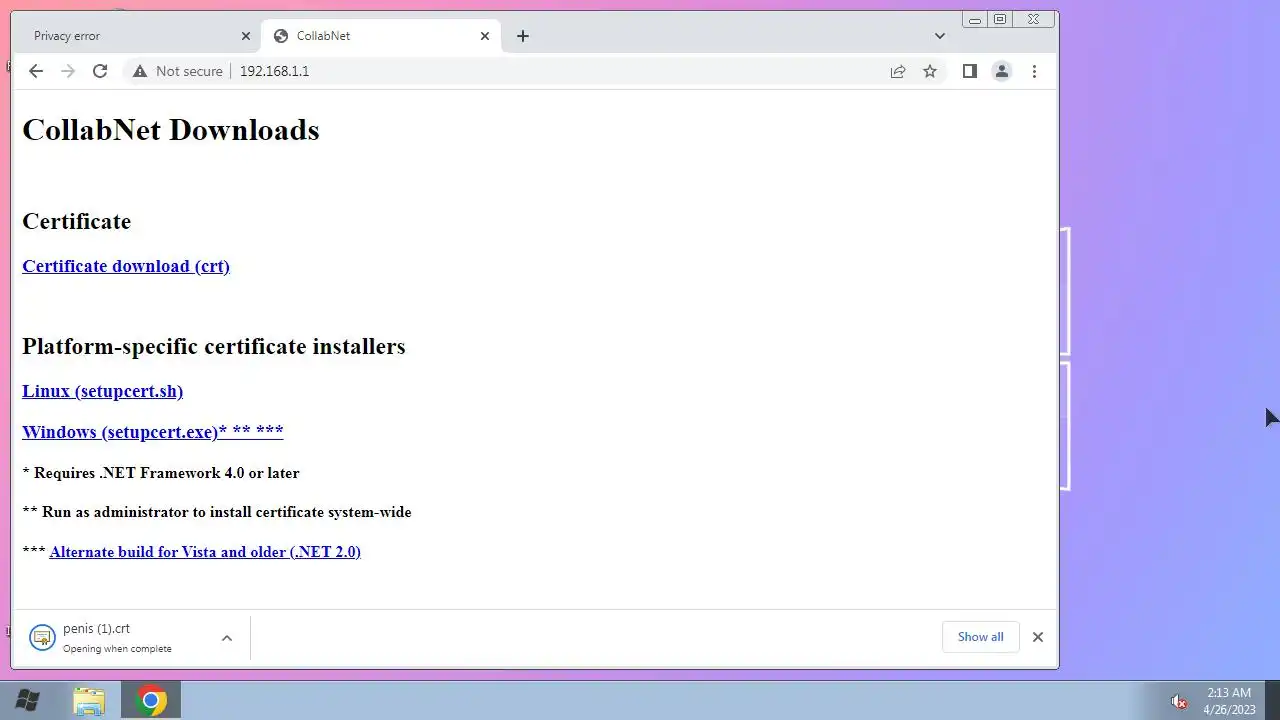Open a new browser tab
The image size is (1280, 720).
(x=522, y=36)
